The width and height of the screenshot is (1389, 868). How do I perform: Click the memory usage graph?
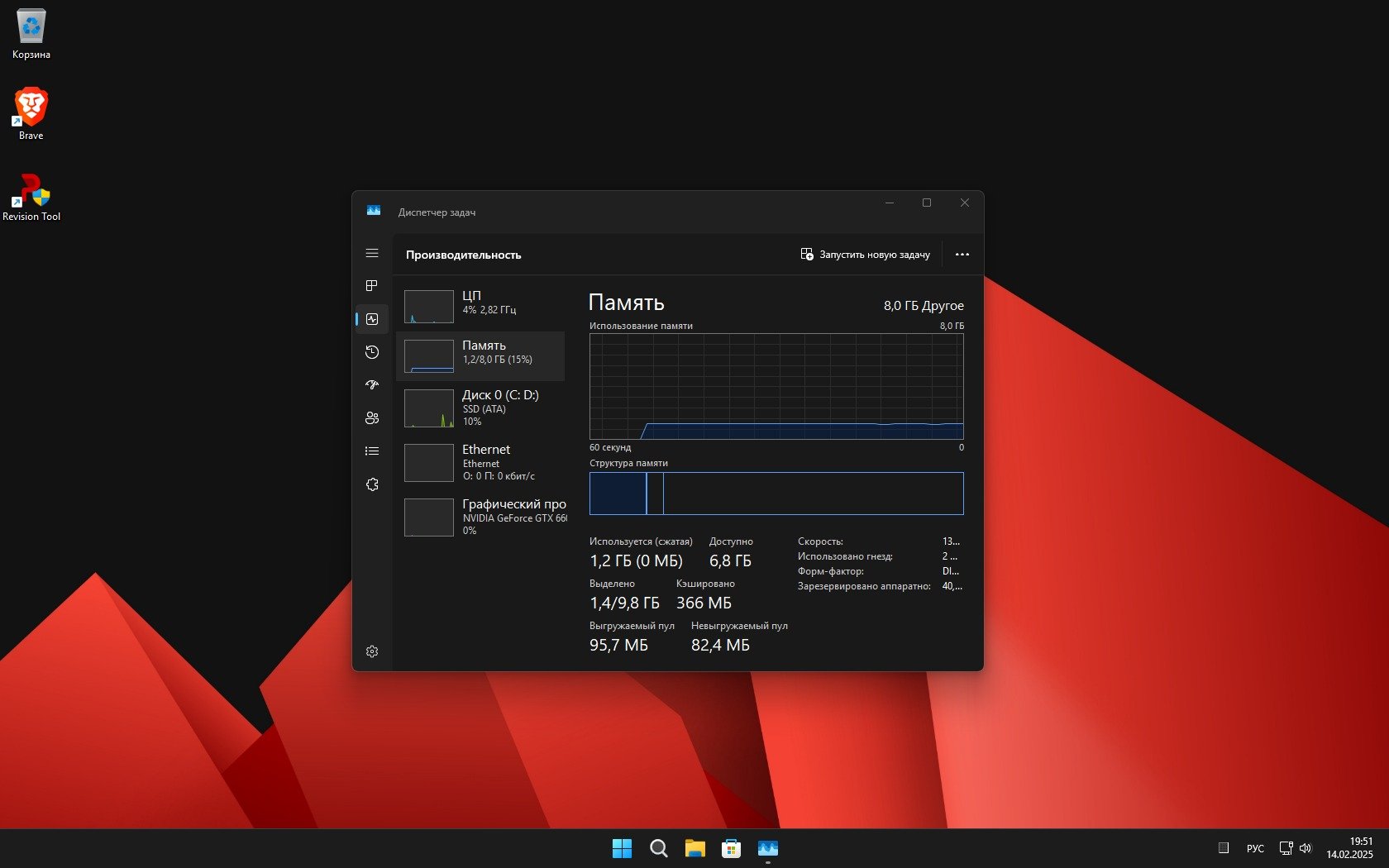[776, 386]
